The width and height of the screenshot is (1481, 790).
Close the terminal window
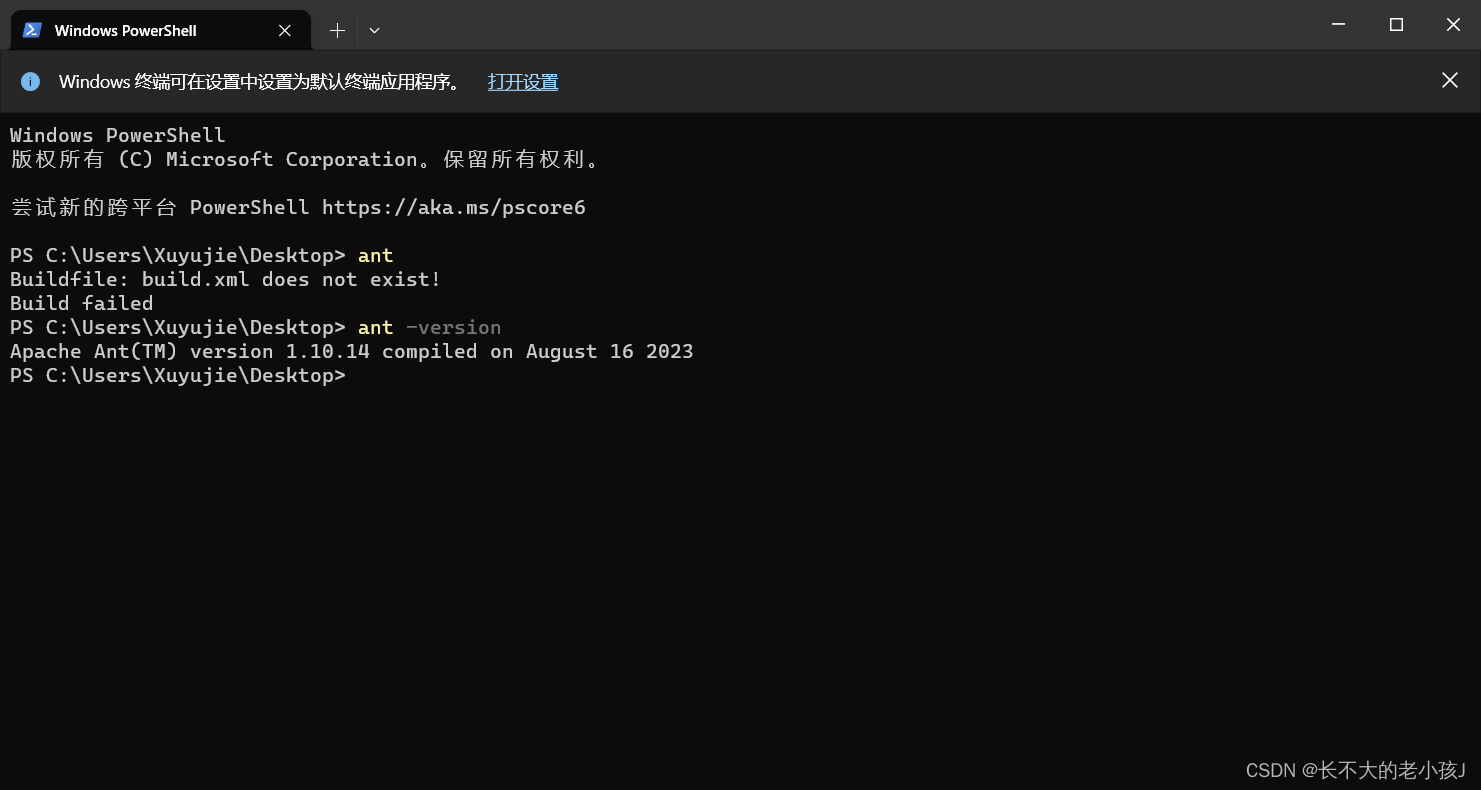(x=1453, y=25)
